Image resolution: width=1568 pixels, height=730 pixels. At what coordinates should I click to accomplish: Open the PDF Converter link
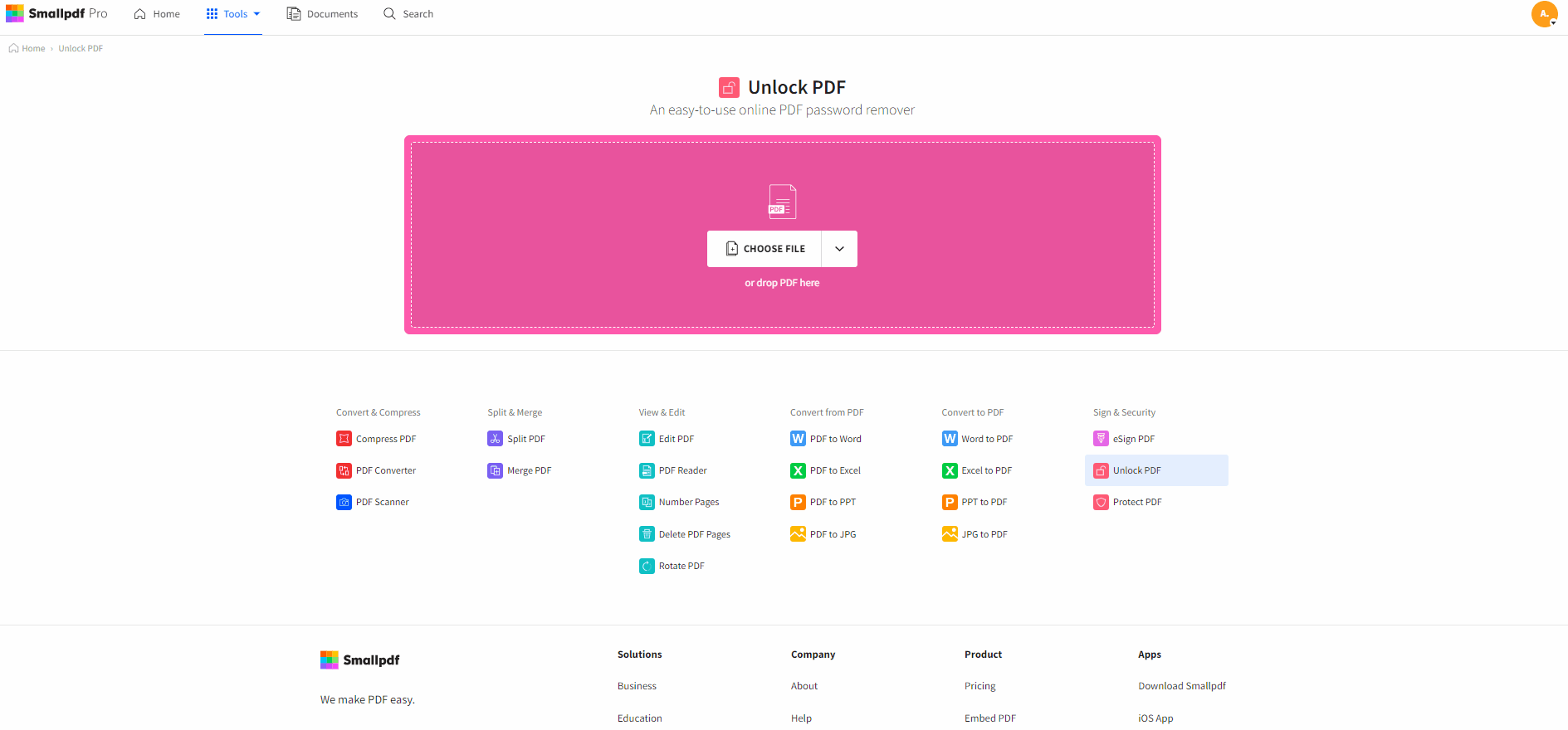click(386, 470)
